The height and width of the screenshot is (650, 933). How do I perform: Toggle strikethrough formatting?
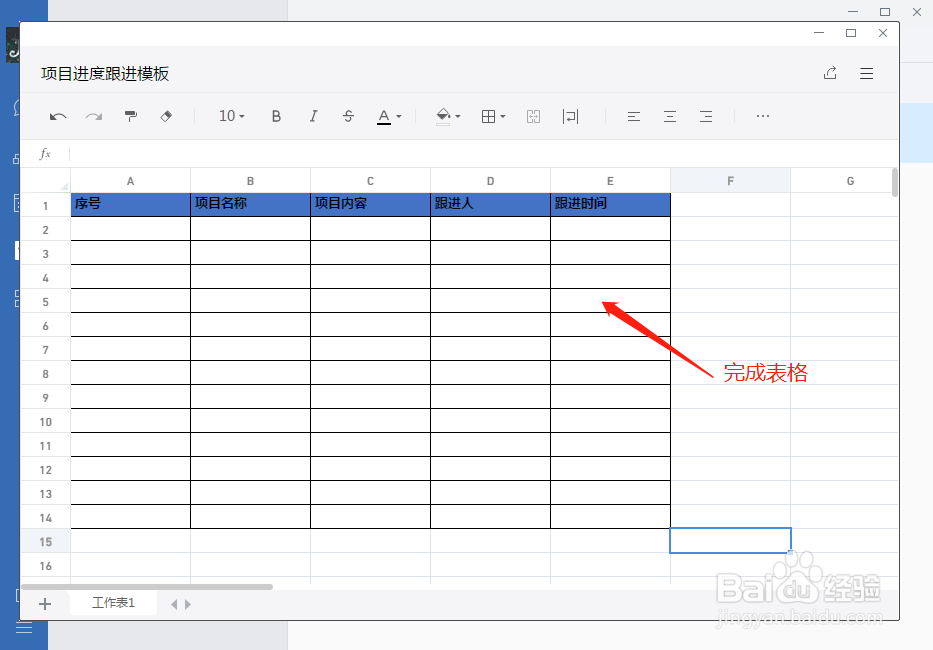click(349, 117)
